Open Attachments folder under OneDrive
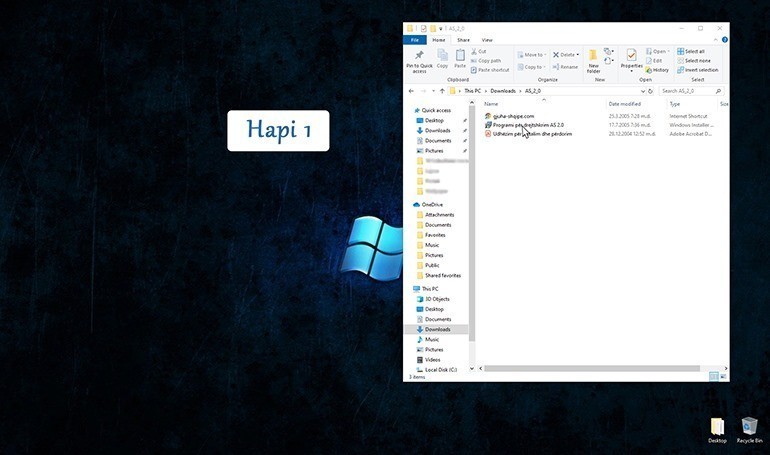This screenshot has width=770, height=455. pyautogui.click(x=436, y=214)
